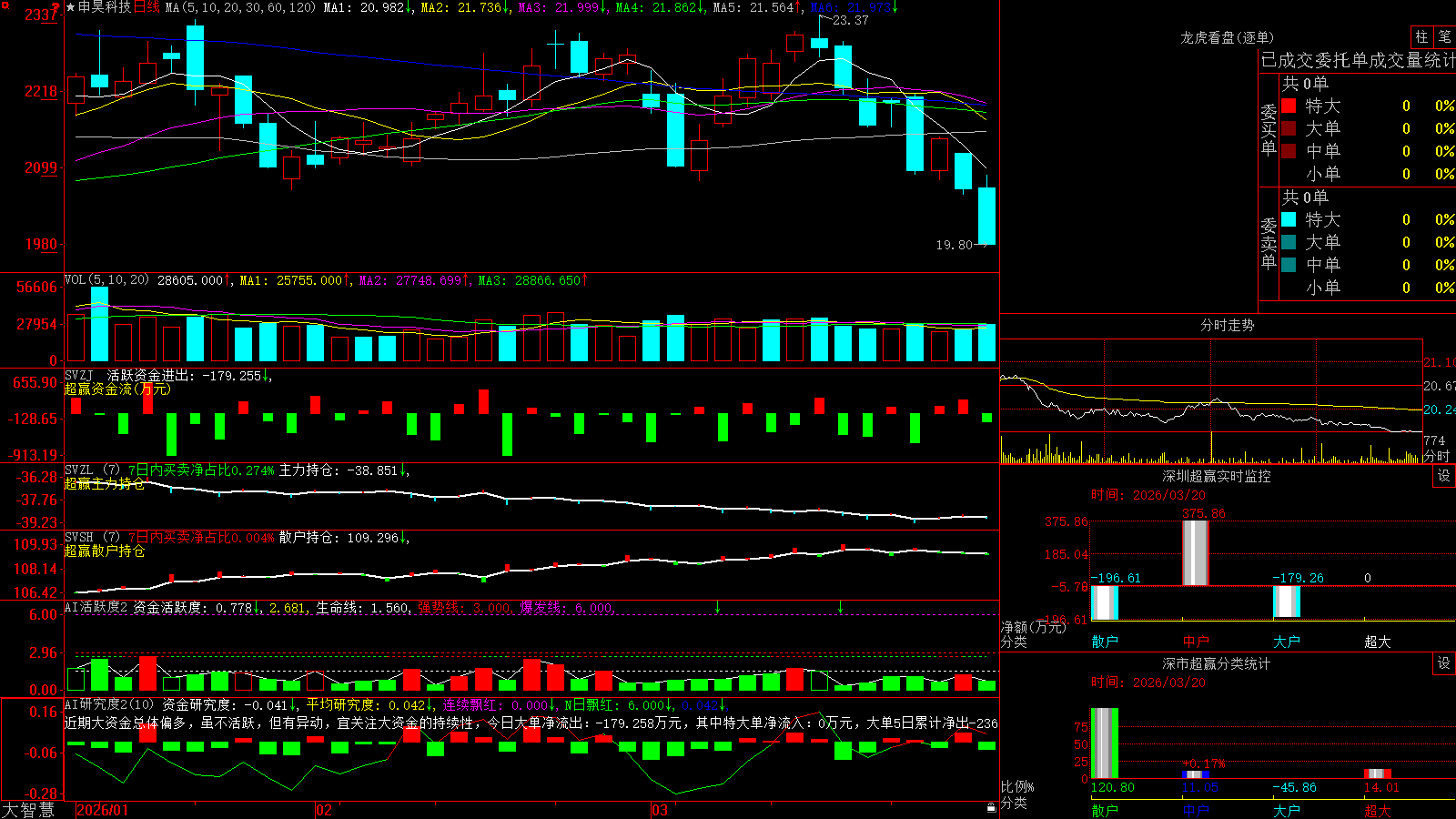Click the 超赢散户持仓 label
This screenshot has width=1456, height=819.
point(105,551)
